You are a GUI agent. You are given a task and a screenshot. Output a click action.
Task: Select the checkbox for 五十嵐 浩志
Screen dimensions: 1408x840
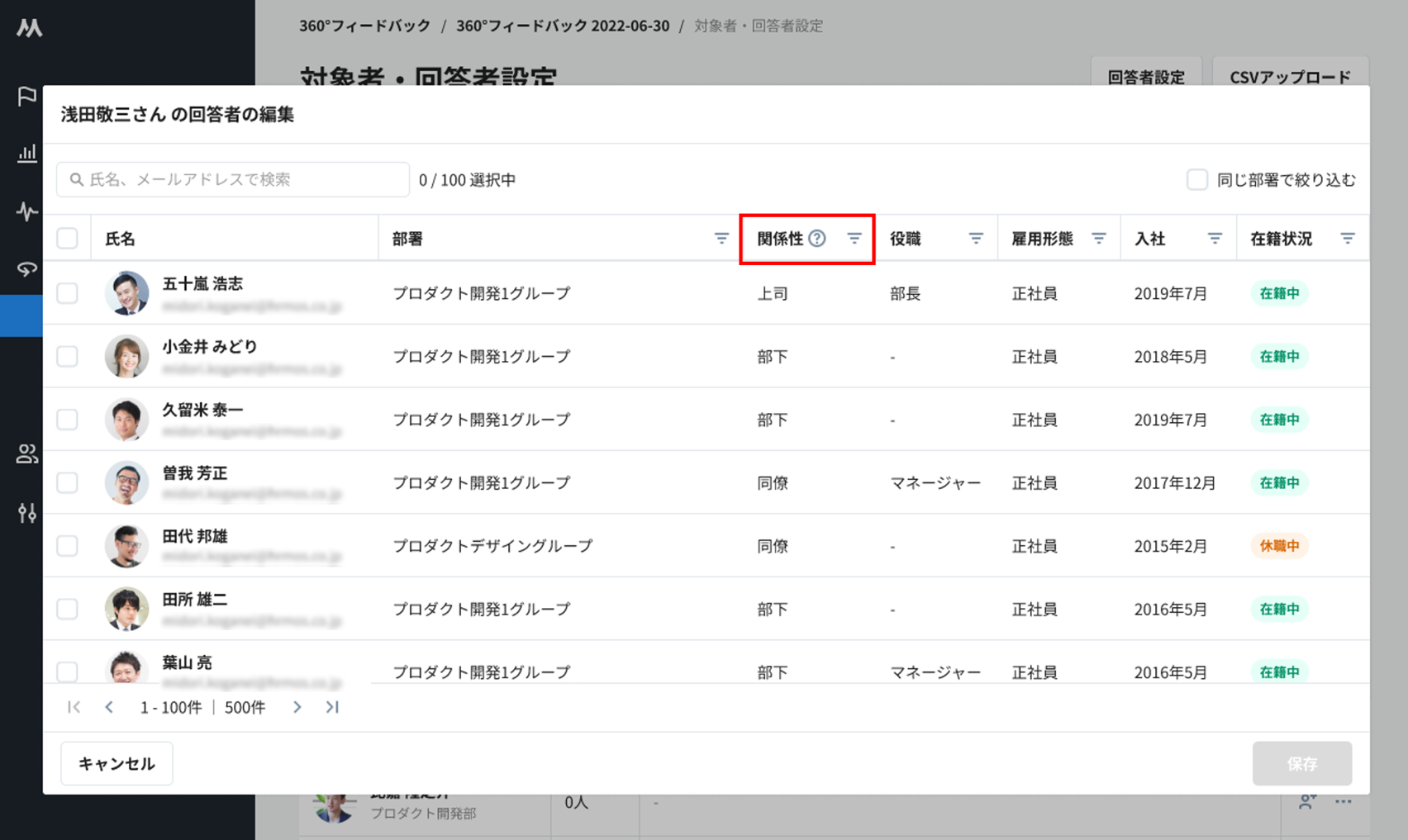click(x=67, y=293)
